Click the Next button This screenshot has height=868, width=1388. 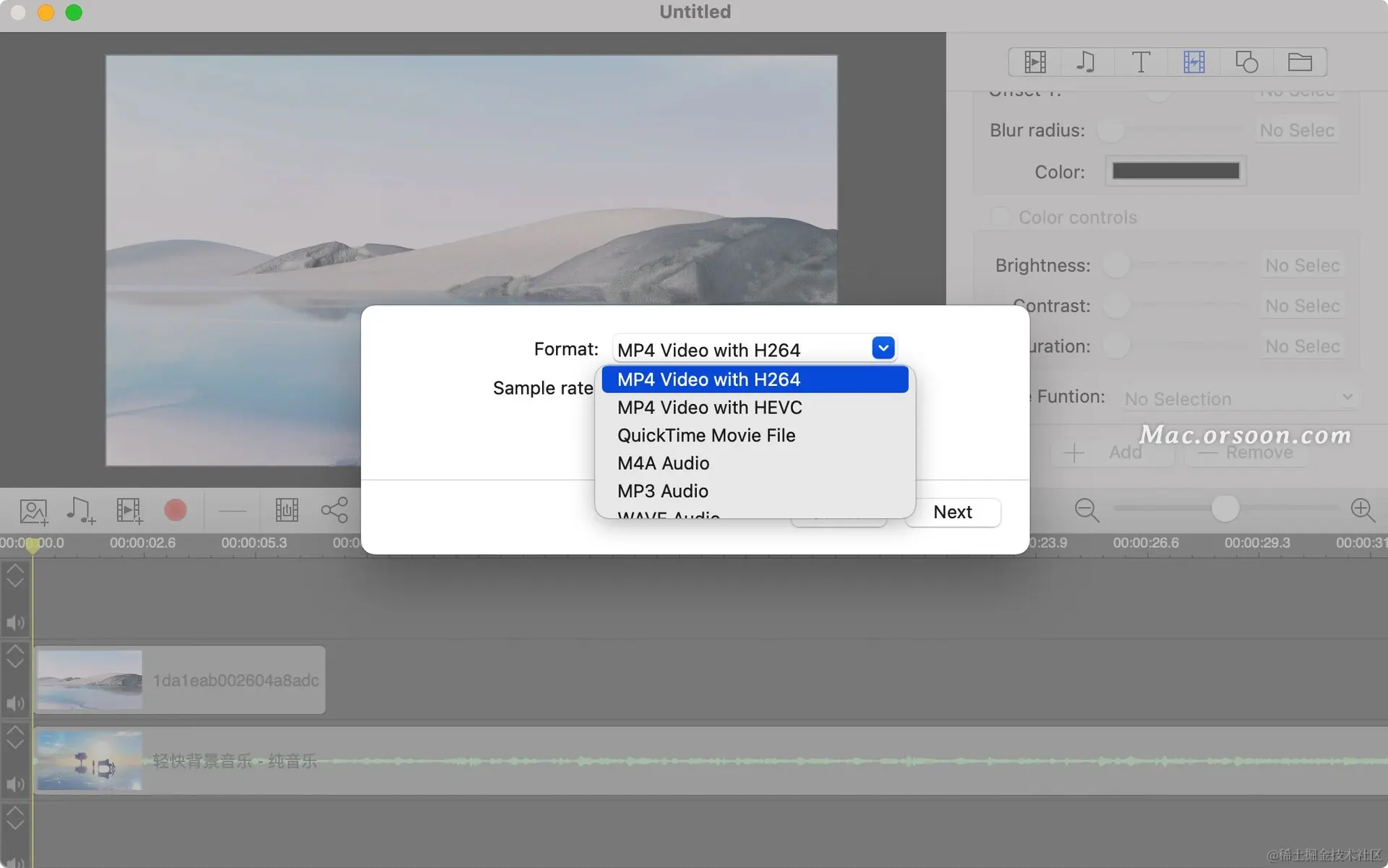pyautogui.click(x=952, y=512)
